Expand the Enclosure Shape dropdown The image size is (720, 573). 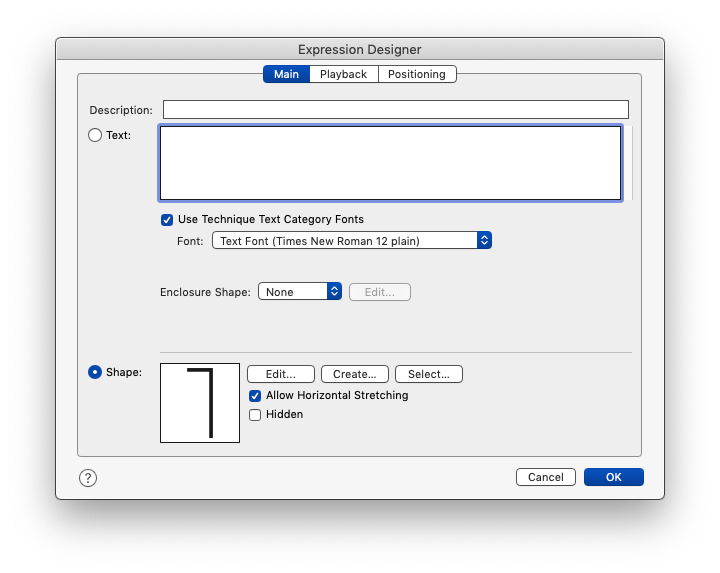300,292
